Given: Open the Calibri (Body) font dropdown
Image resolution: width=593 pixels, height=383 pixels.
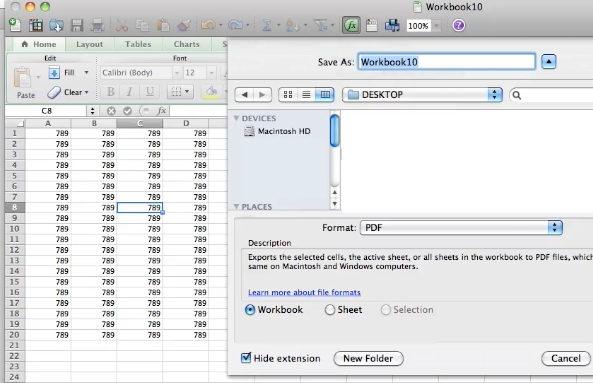Looking at the screenshot, I should [x=177, y=73].
